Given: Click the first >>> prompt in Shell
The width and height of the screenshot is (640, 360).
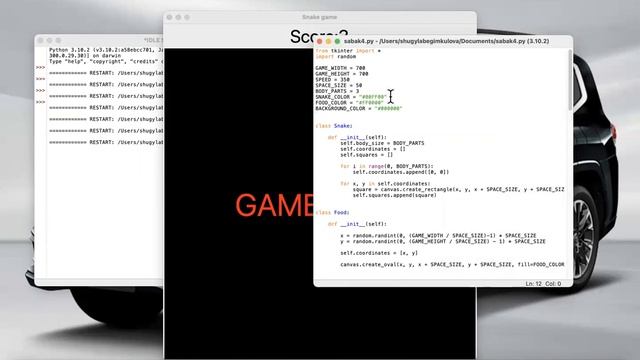Looking at the screenshot, I should coord(40,67).
